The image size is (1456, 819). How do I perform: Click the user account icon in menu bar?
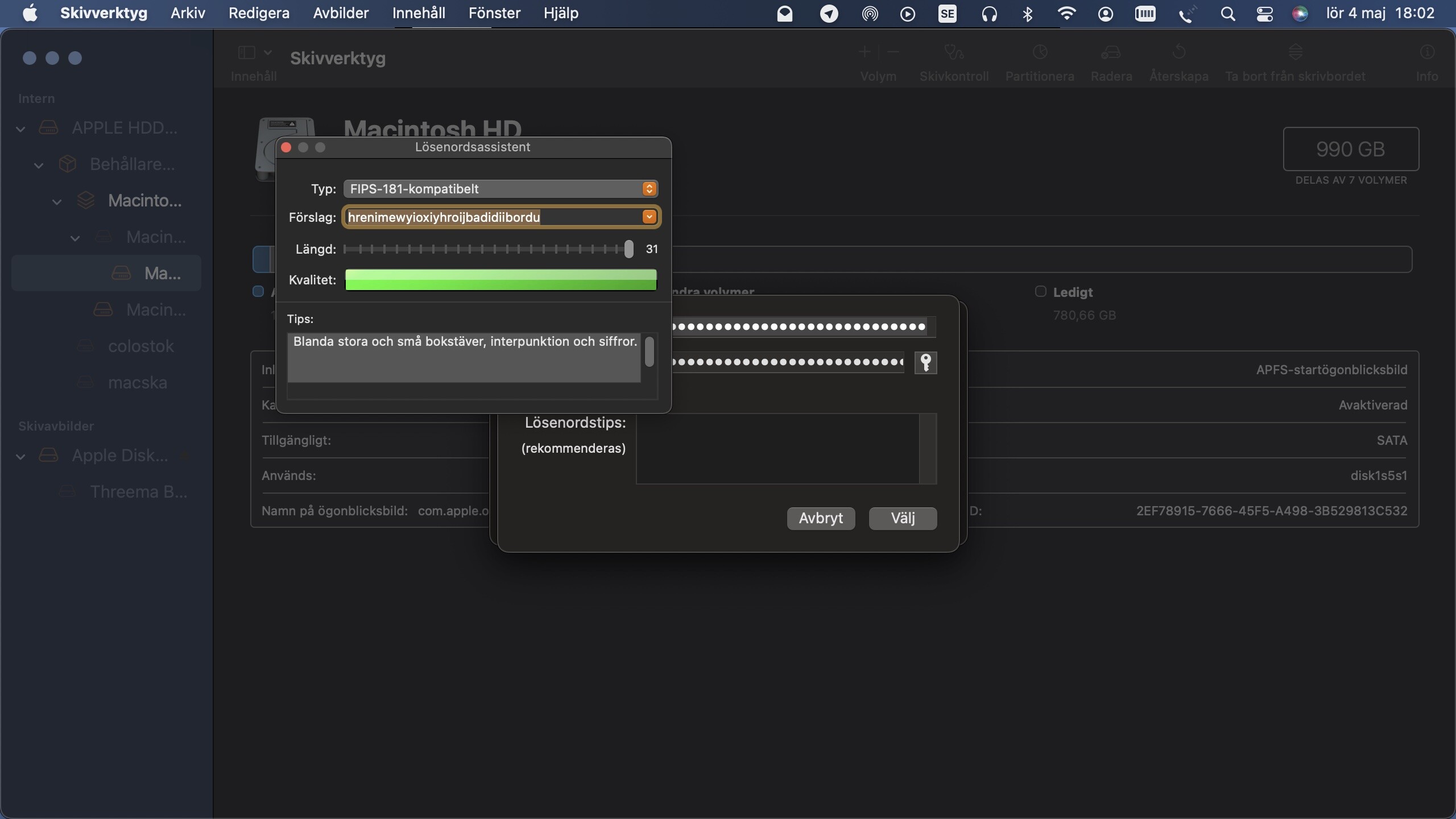1105,14
